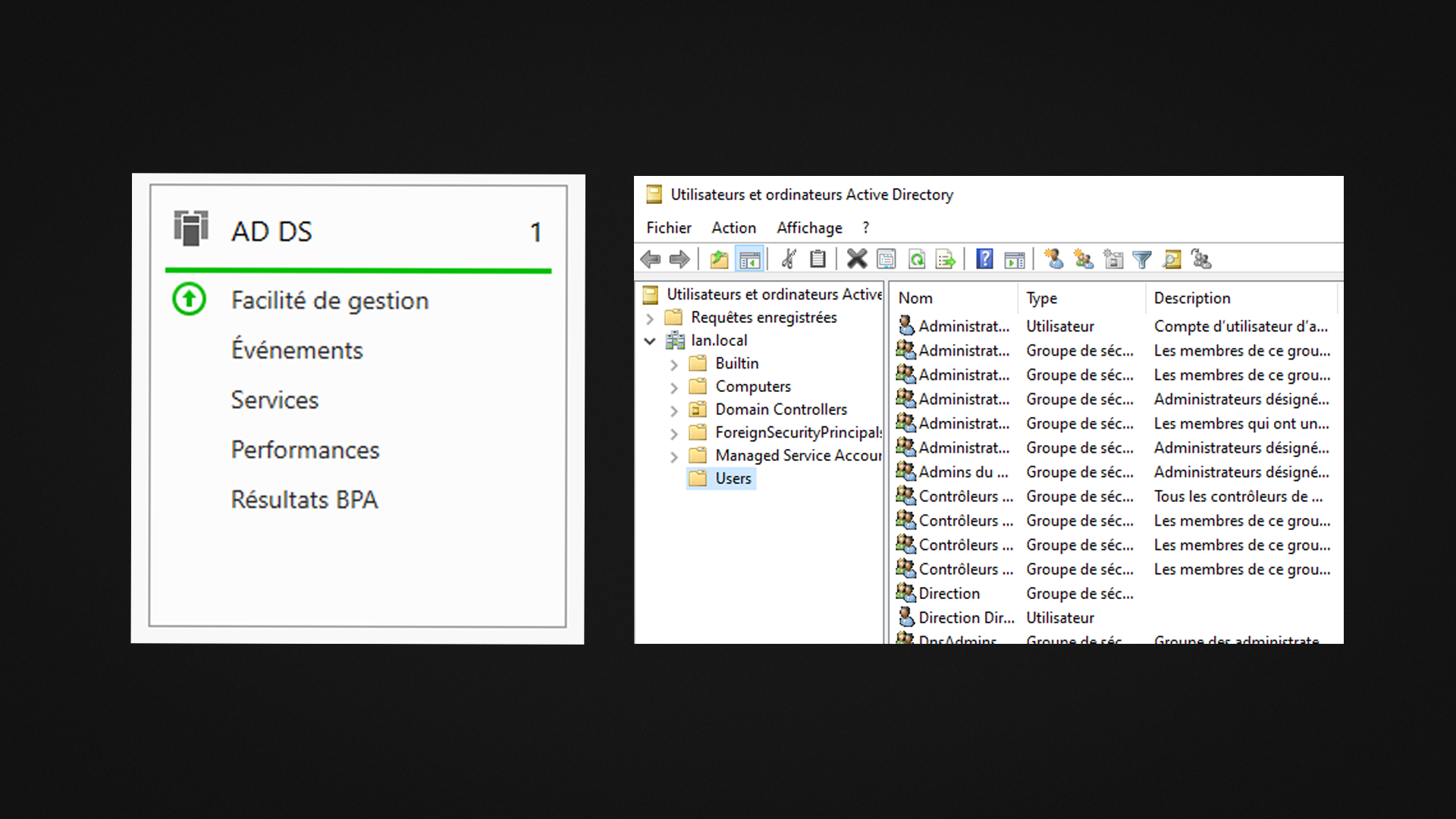Open filter options via the funnel icon
Screen dimensions: 1456x819
click(x=1141, y=259)
